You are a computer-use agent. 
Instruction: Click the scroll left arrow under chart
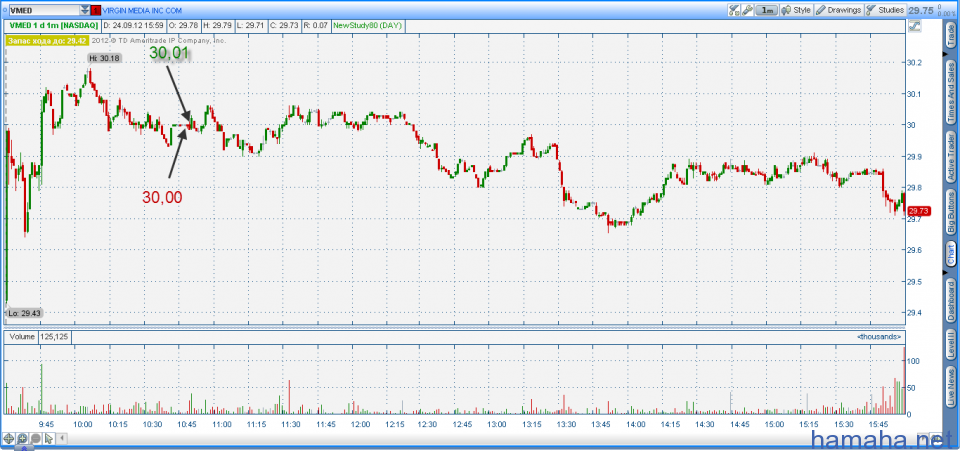click(61, 438)
